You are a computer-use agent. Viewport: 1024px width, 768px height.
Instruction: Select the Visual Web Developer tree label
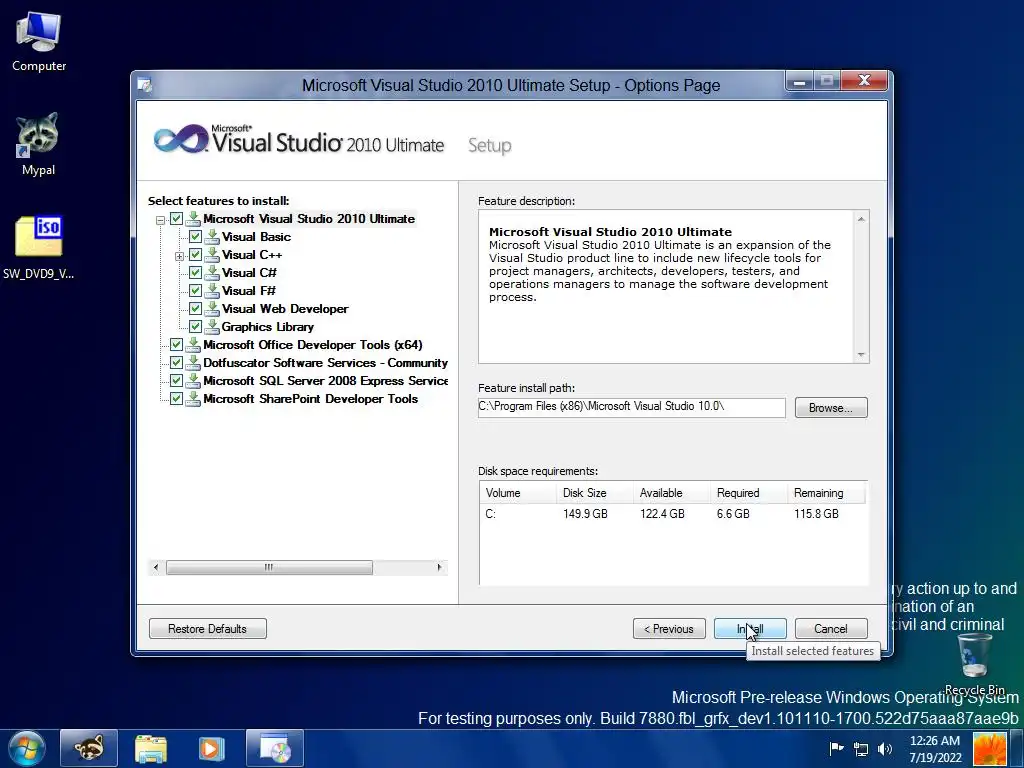point(285,308)
